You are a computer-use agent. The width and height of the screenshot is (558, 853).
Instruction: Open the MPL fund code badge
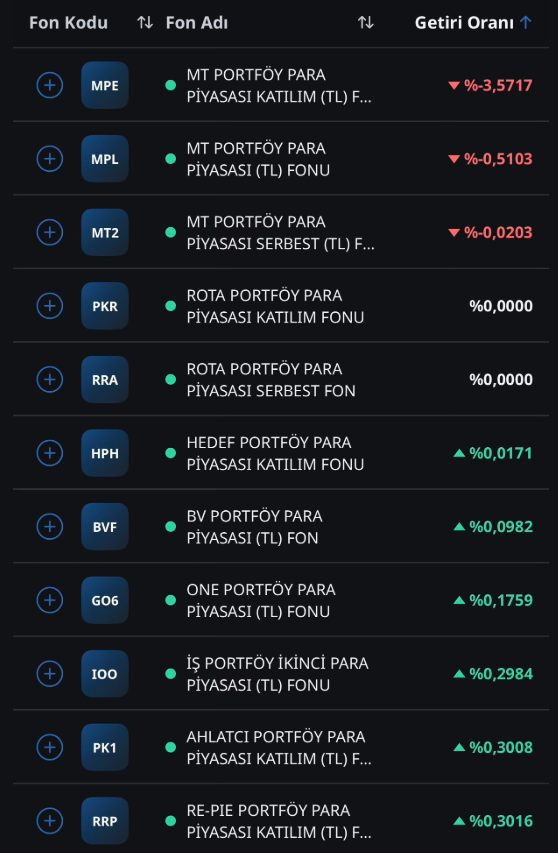[105, 159]
